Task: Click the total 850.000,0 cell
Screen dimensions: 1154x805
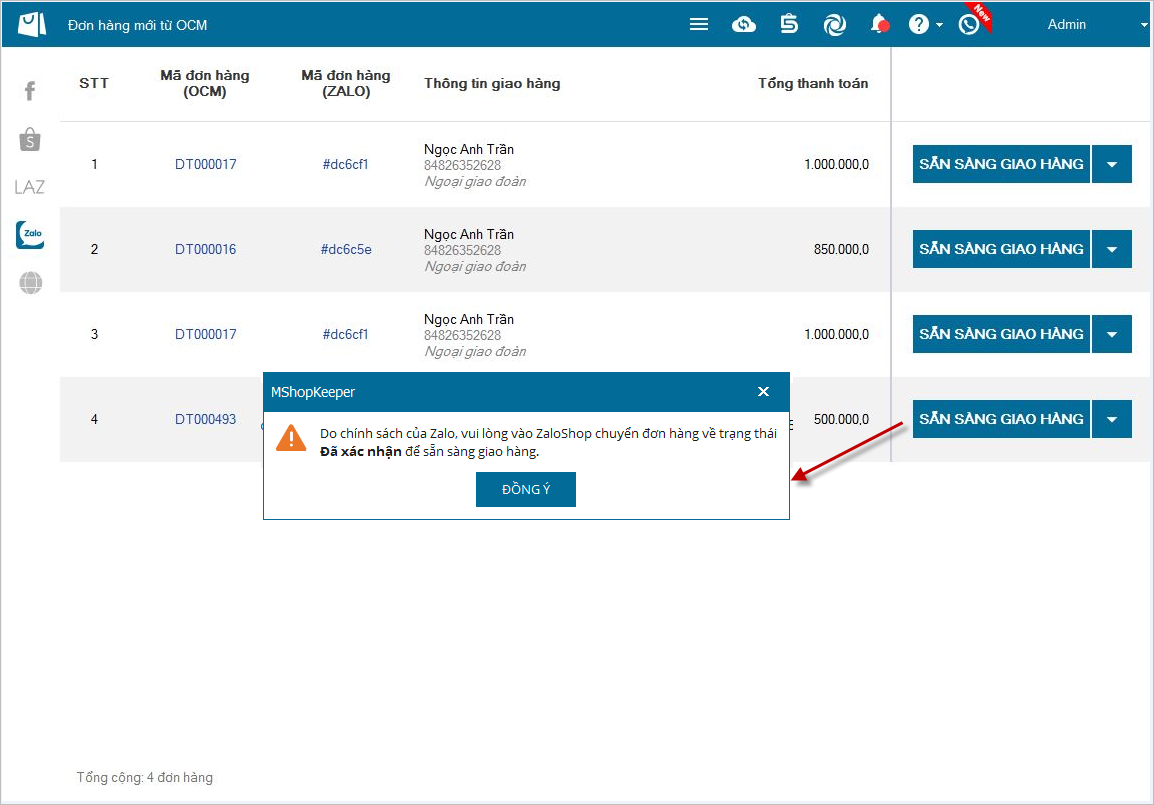Action: pyautogui.click(x=840, y=249)
